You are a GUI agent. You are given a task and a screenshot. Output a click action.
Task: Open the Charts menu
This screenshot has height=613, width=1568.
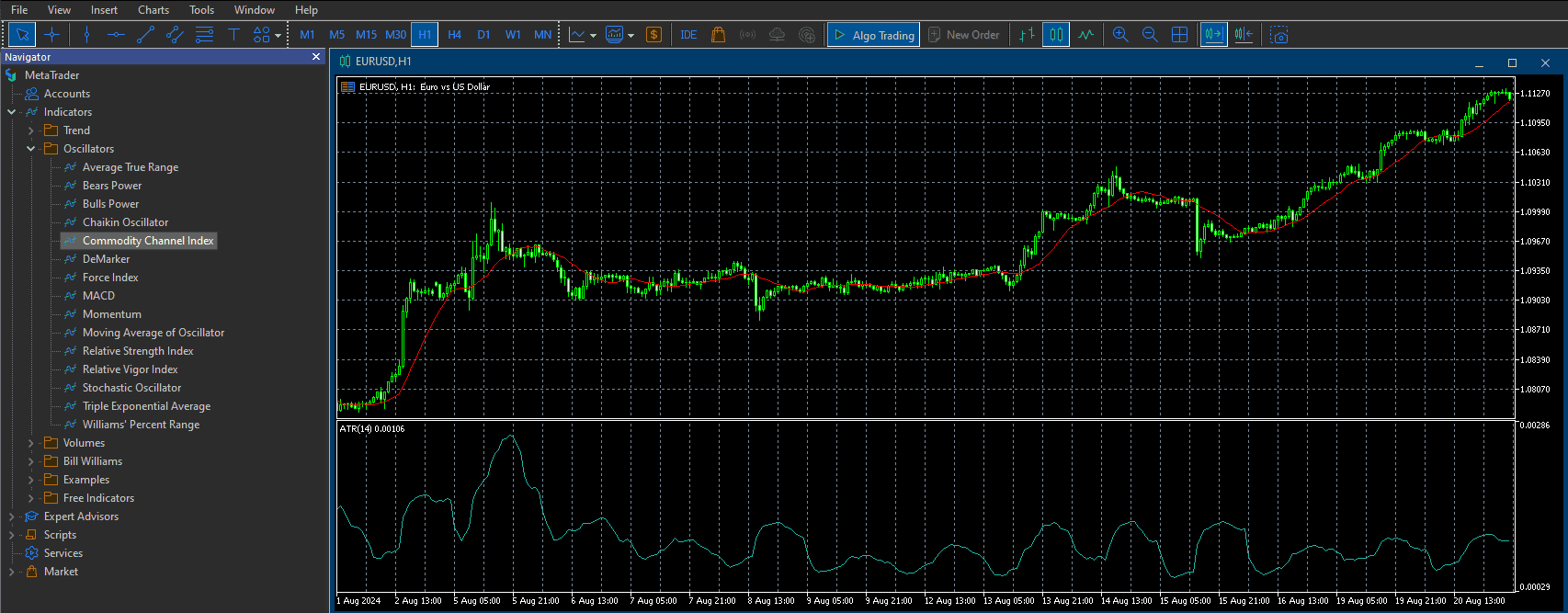(x=153, y=10)
